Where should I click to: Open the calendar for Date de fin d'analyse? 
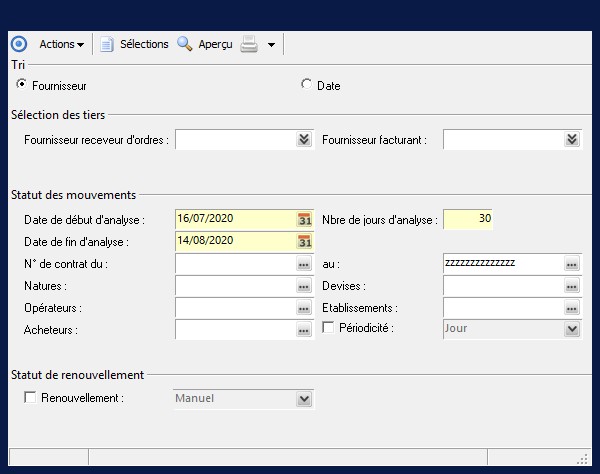point(305,241)
